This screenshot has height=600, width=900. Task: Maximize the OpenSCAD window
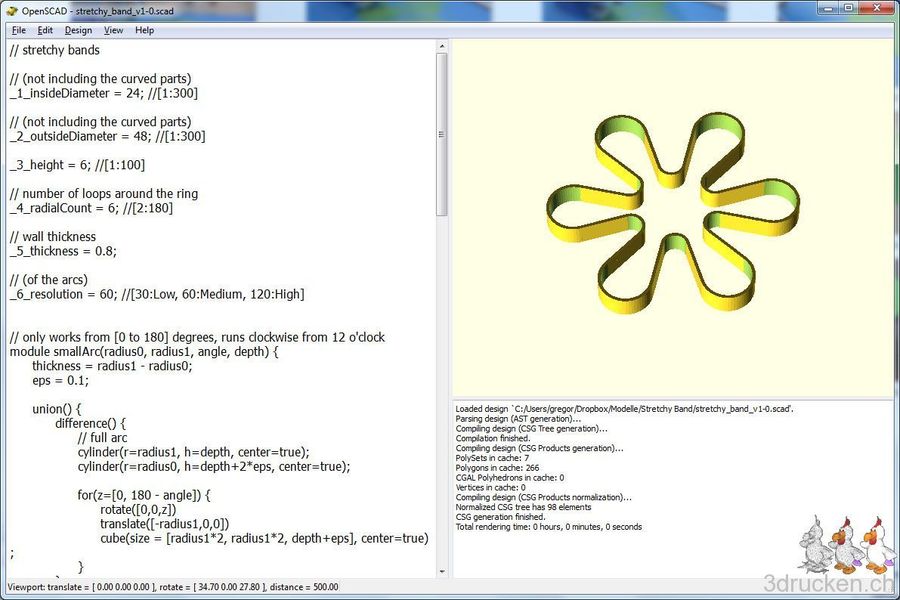(x=848, y=8)
